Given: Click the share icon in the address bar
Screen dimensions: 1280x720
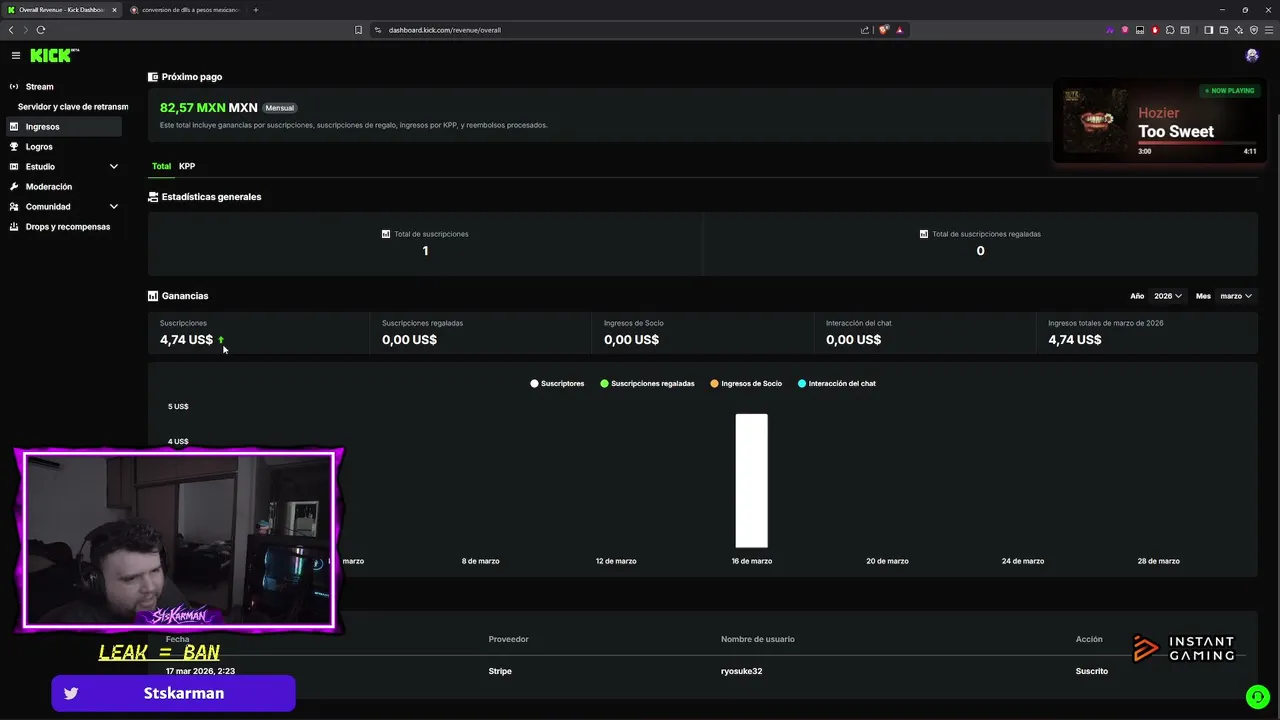Looking at the screenshot, I should coord(865,30).
